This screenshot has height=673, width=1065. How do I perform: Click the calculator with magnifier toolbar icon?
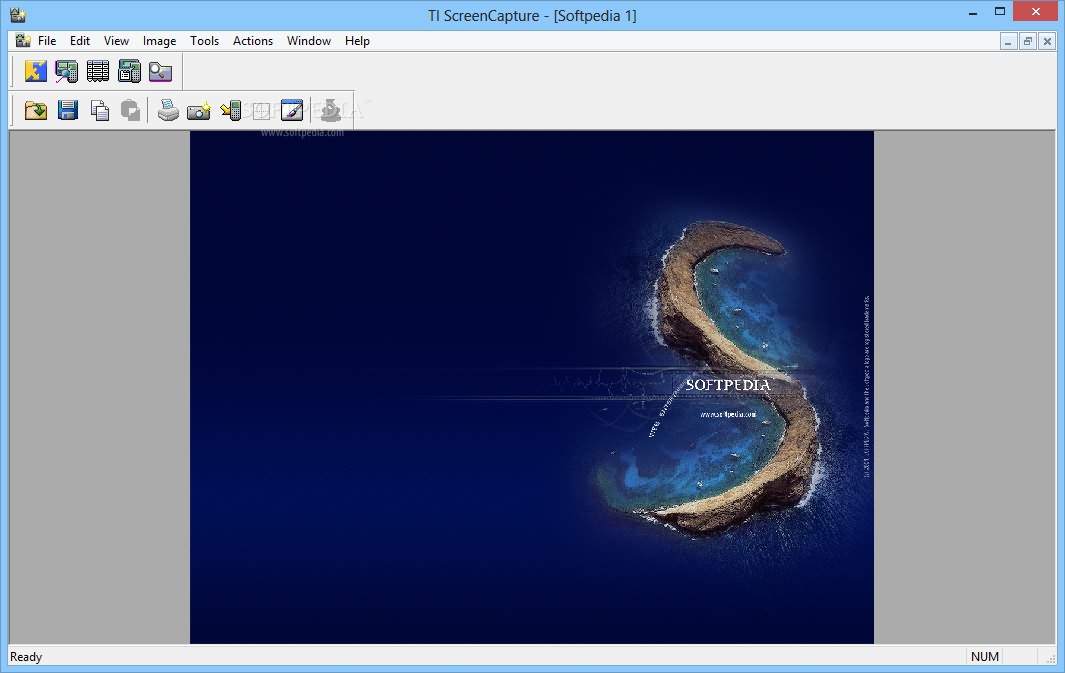tap(67, 71)
